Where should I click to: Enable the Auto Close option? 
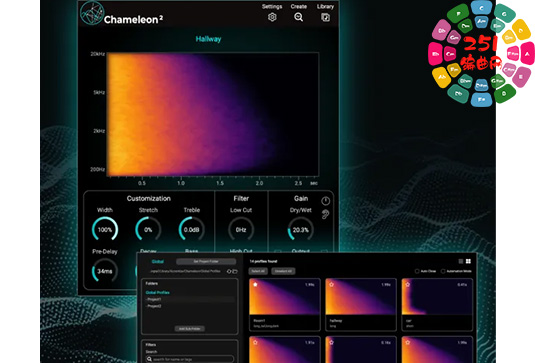pos(417,271)
